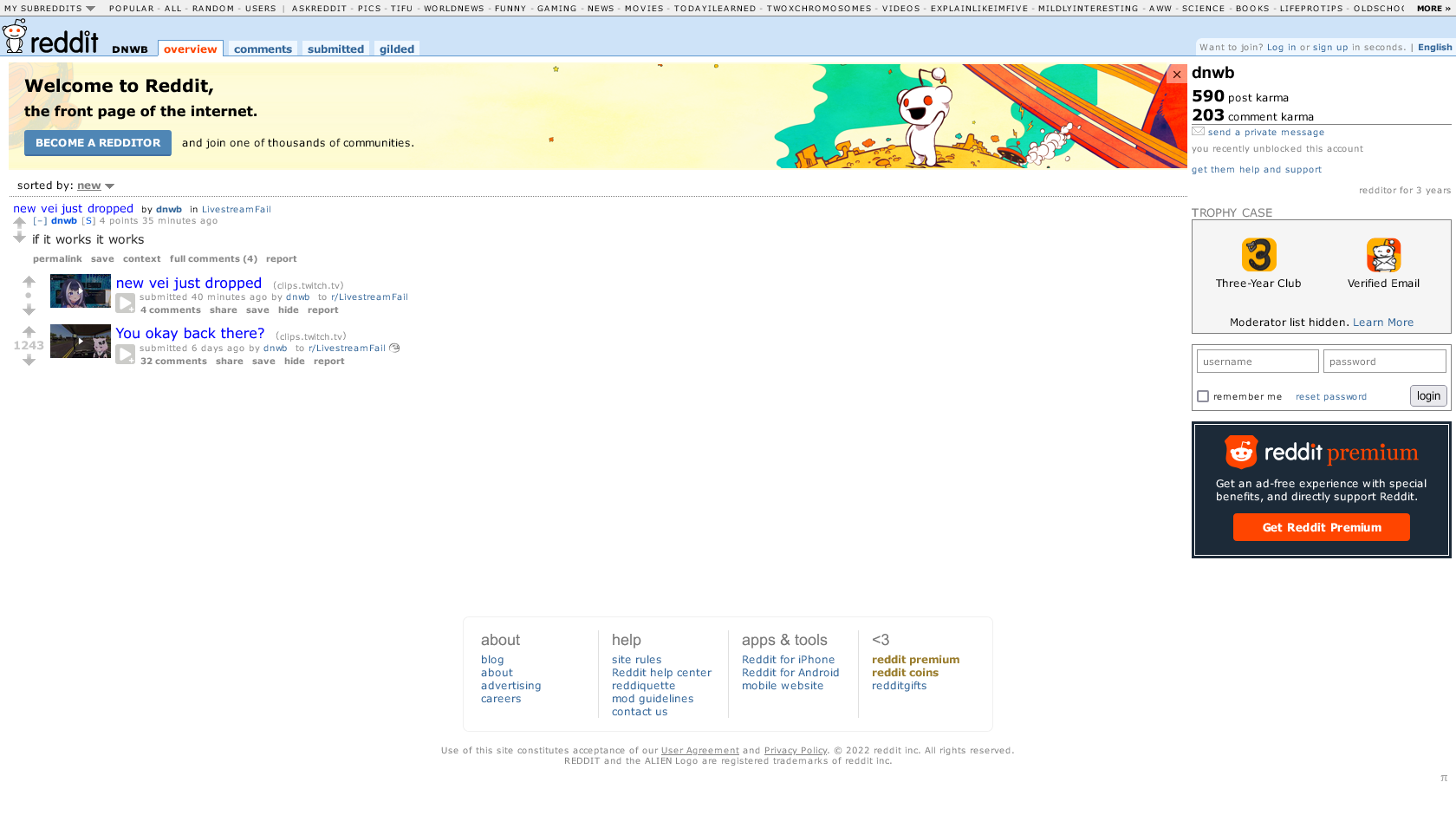Switch to the overview tab

191,49
